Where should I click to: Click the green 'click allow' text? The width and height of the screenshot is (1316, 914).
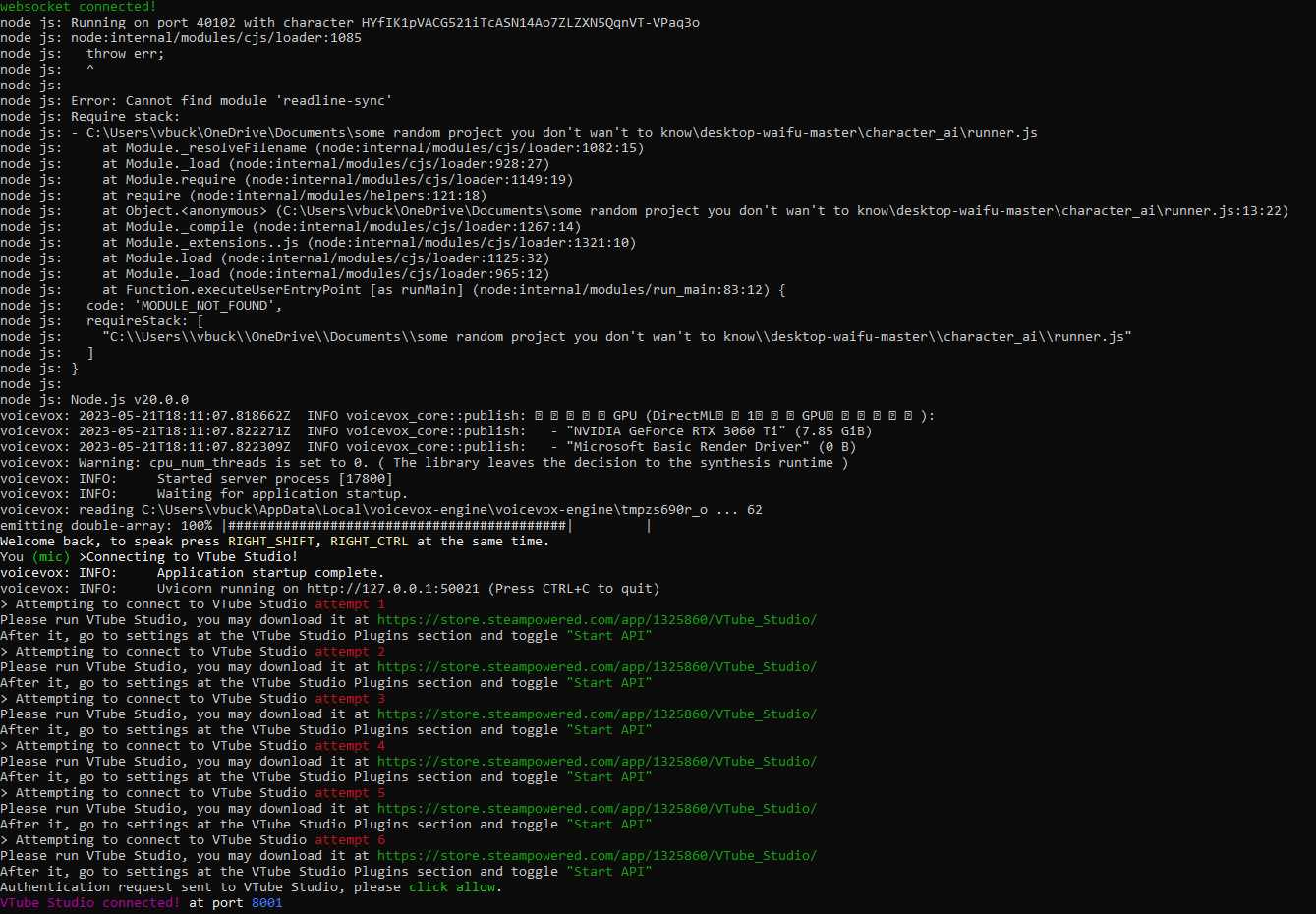pyautogui.click(x=454, y=886)
